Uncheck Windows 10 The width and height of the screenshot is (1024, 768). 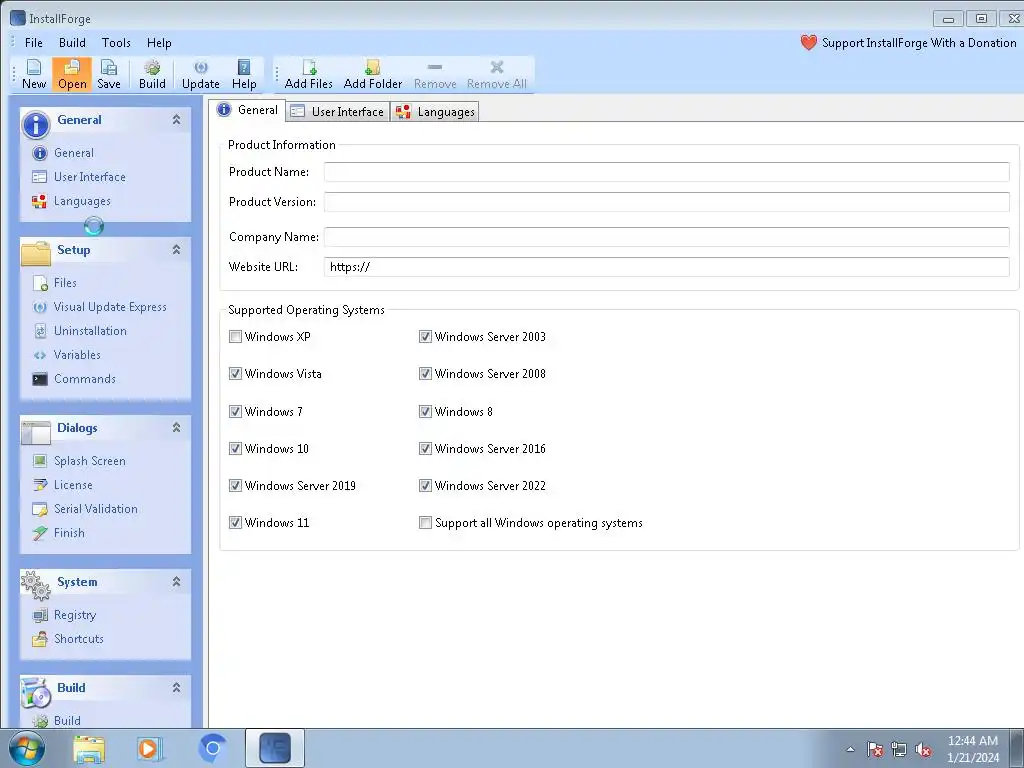tap(235, 449)
